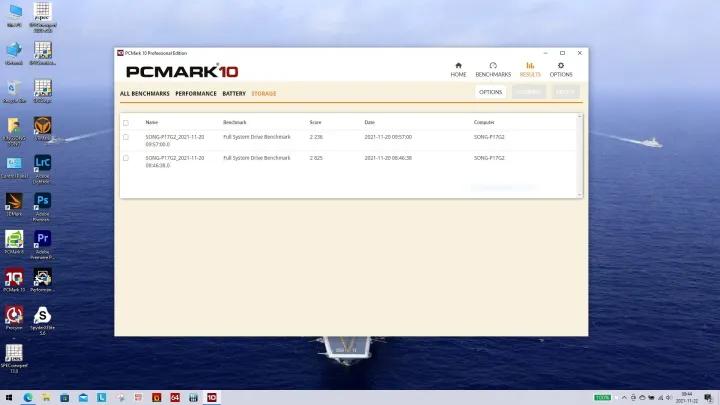Select the SPECviewperf 13.0 desktop shortcut
This screenshot has width=720, height=405.
click(x=14, y=359)
